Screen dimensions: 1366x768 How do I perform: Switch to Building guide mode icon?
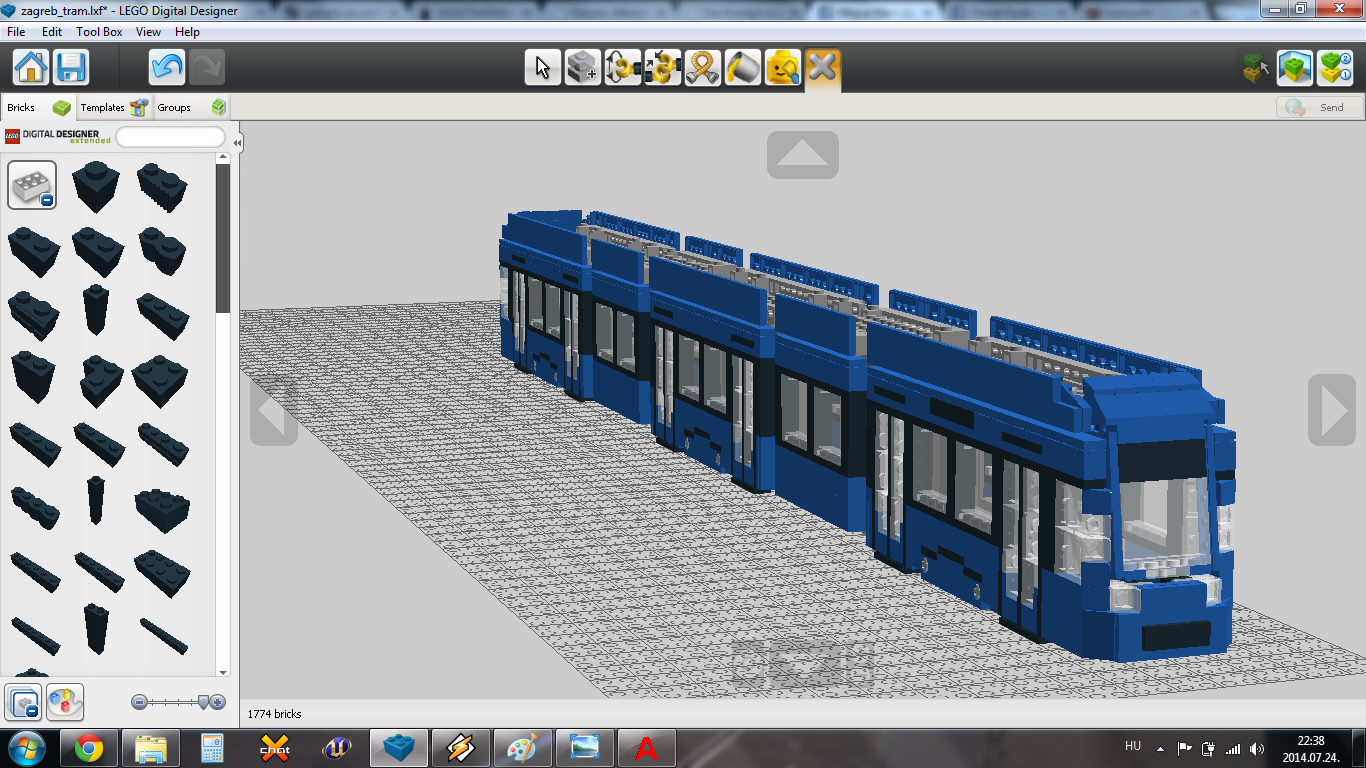[x=1334, y=68]
